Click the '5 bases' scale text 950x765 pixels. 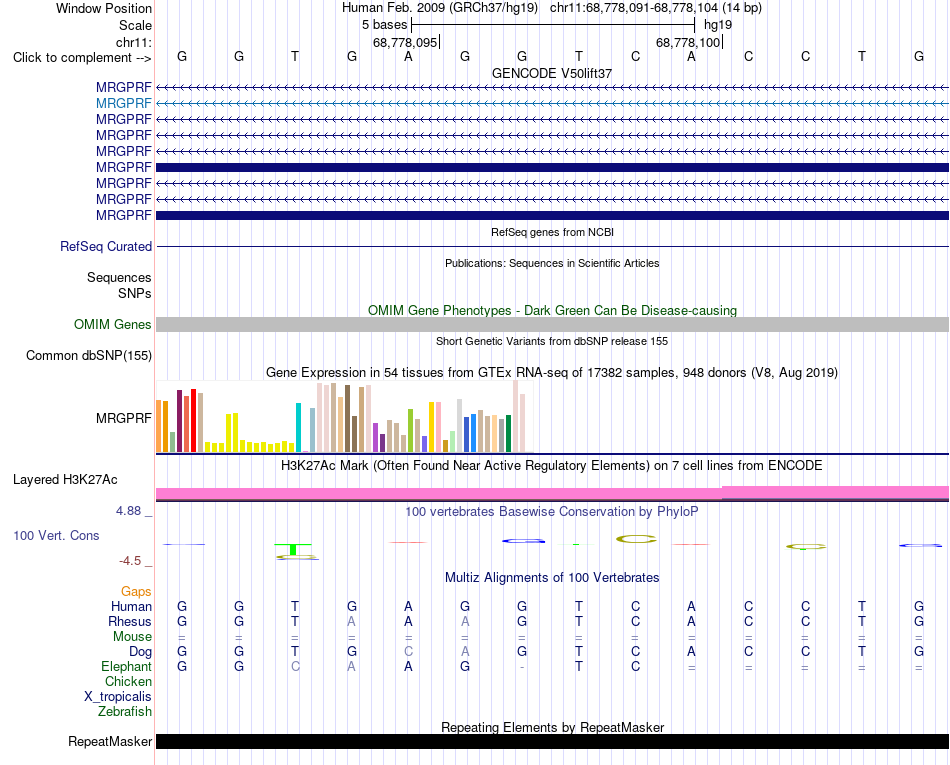385,25
